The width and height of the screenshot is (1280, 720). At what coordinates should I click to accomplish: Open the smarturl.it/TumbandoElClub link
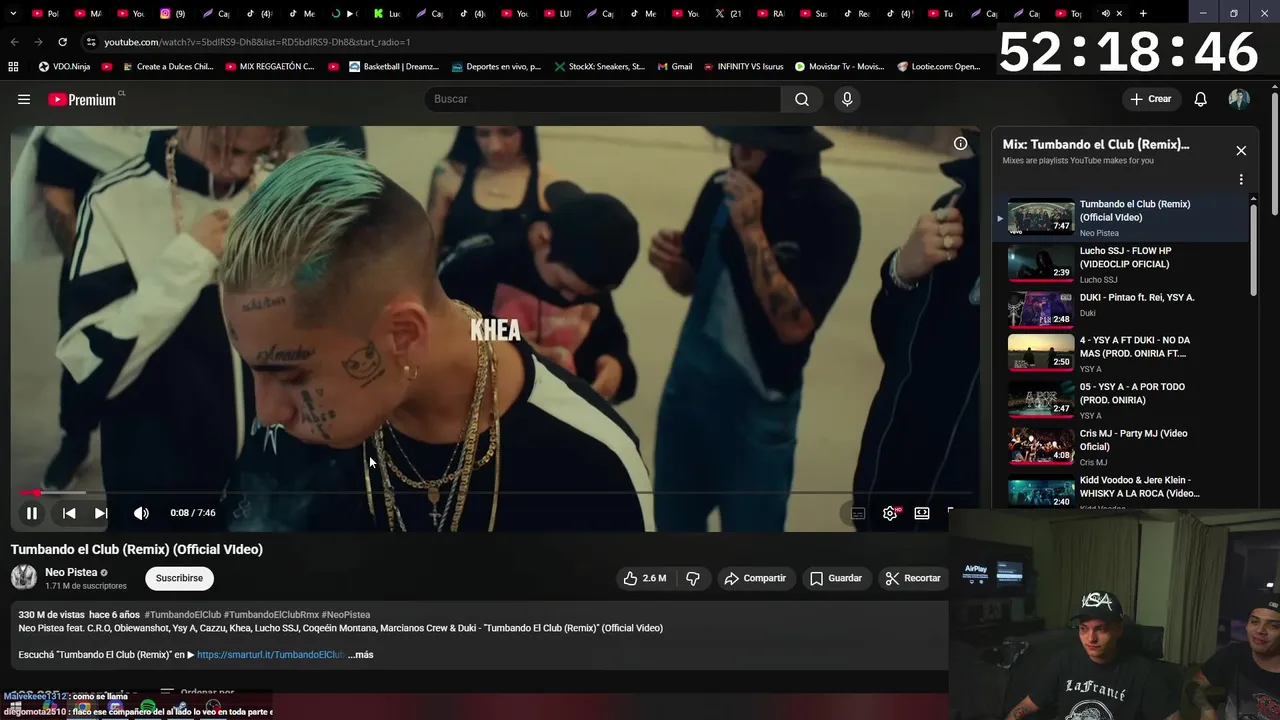(x=270, y=655)
